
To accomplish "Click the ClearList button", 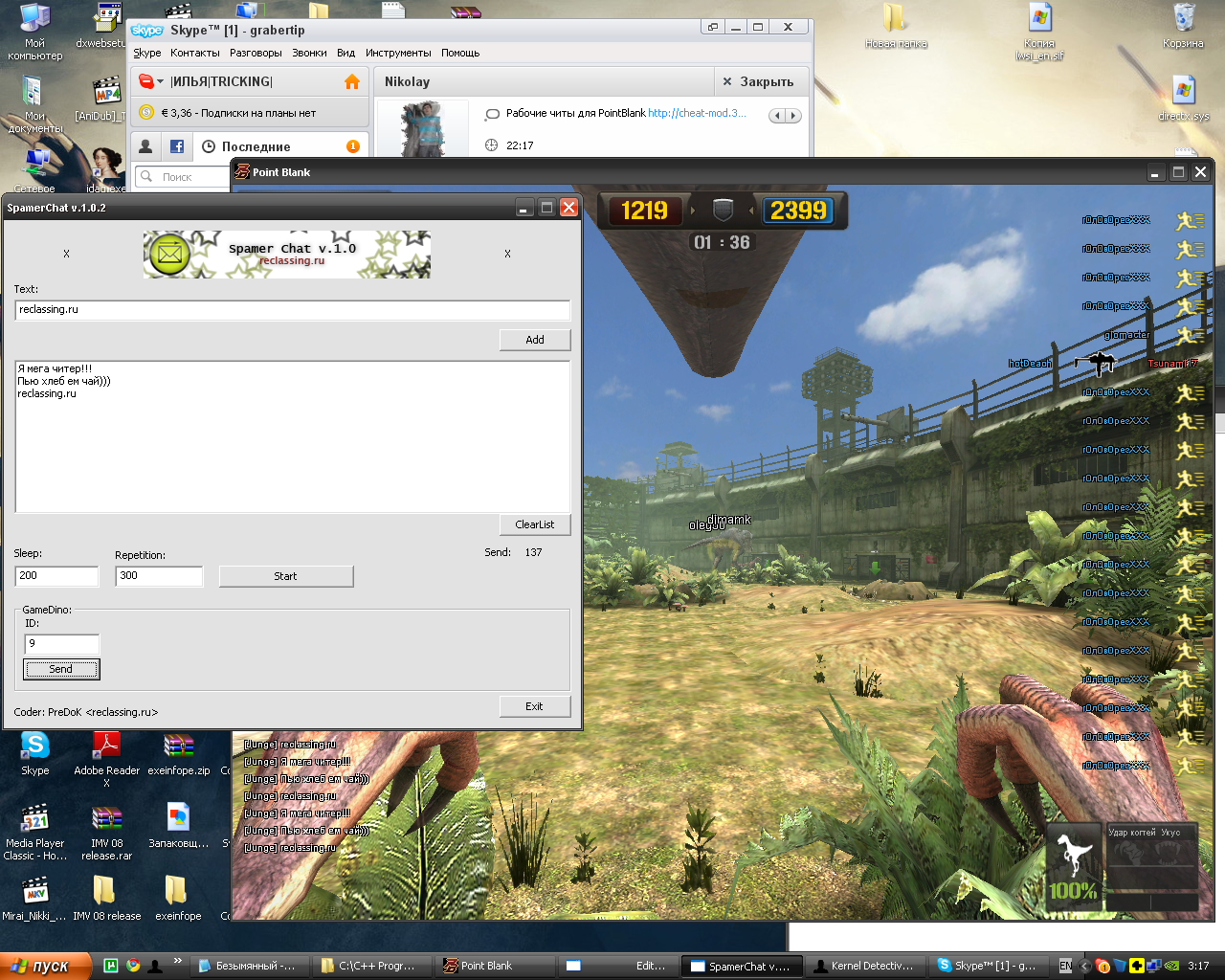I will click(535, 524).
